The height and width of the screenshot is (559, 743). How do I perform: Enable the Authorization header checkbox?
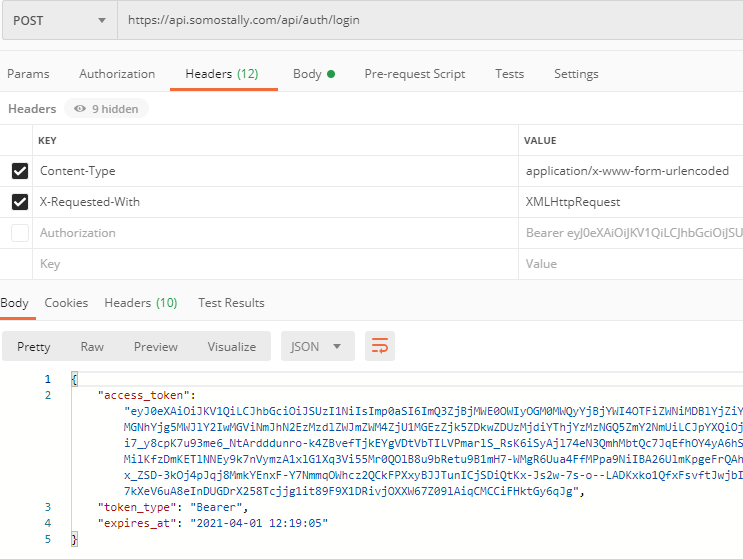point(20,233)
